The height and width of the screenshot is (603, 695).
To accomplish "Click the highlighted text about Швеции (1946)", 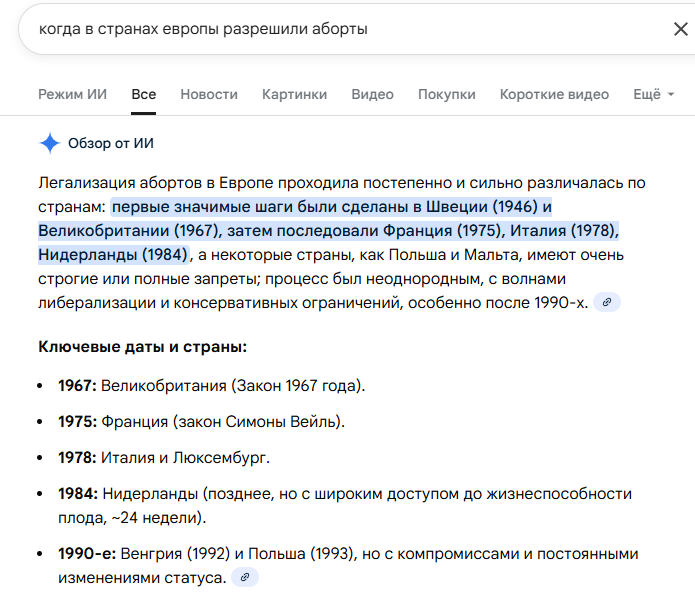I will click(x=330, y=207).
